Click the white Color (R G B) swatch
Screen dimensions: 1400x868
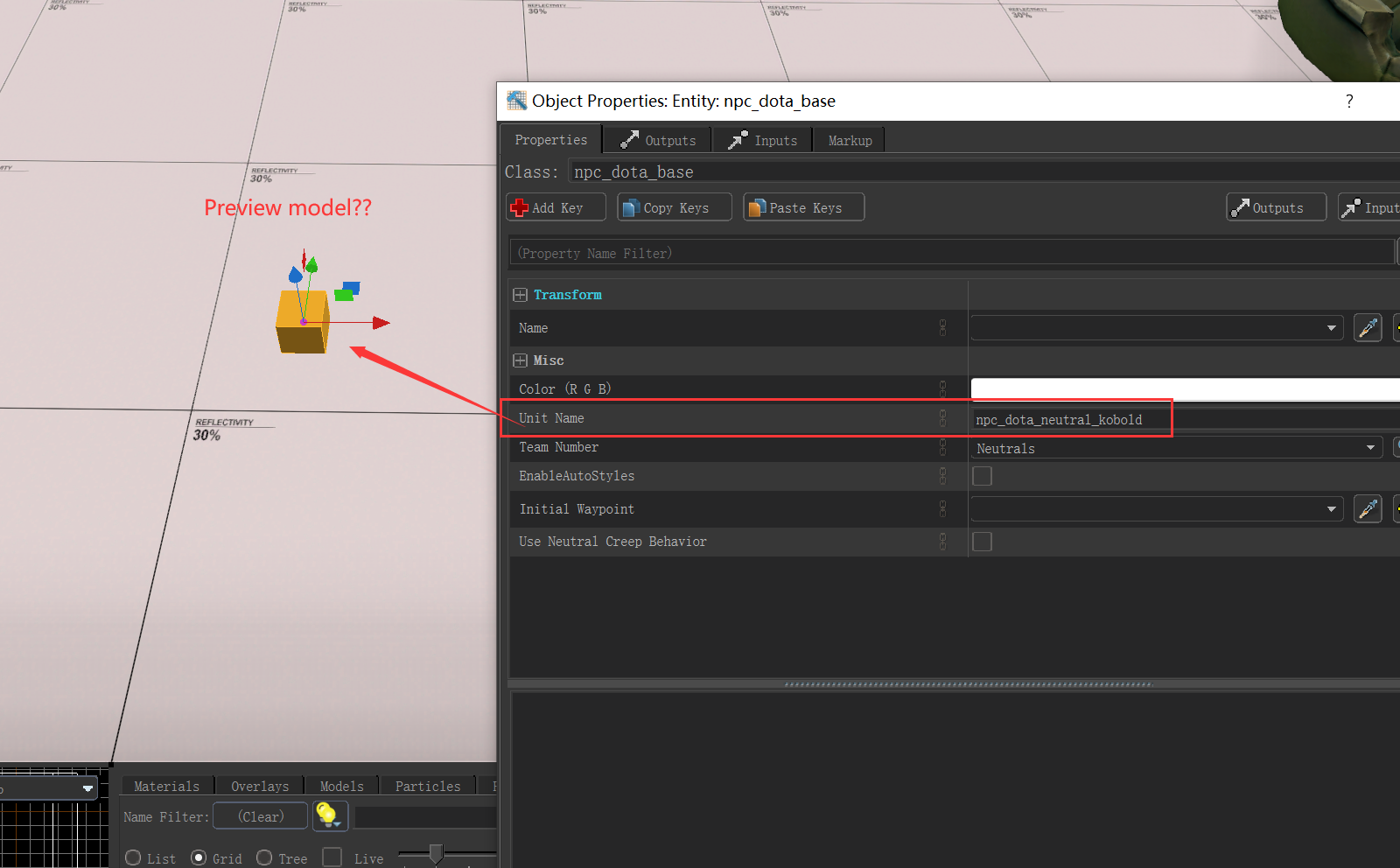[x=1181, y=388]
